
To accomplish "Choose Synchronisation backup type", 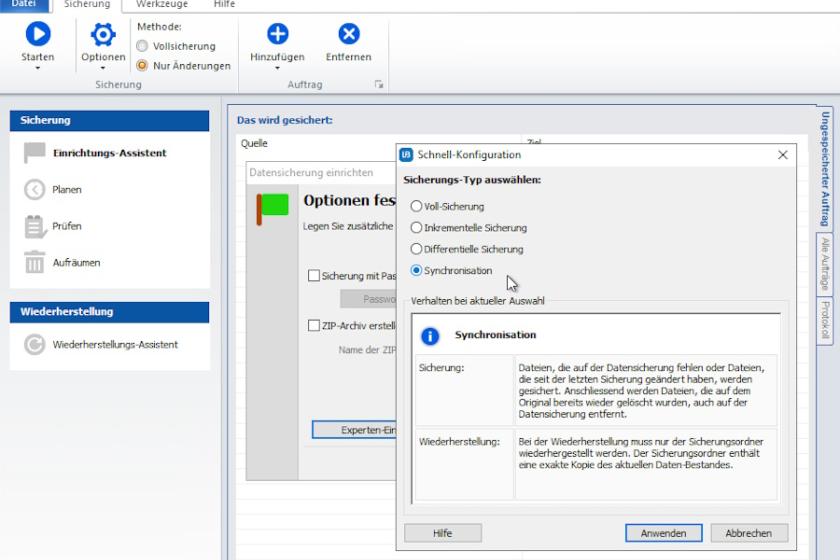I will click(x=416, y=271).
